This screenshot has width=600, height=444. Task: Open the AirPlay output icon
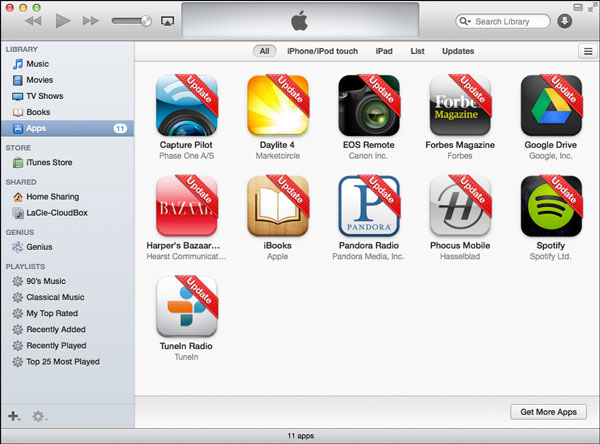tap(167, 21)
